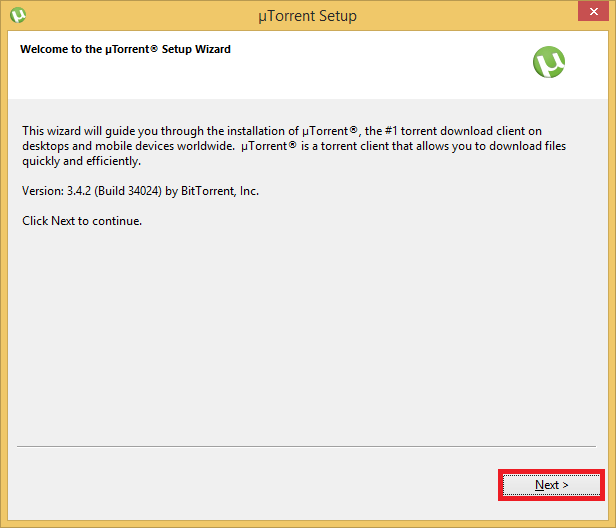The width and height of the screenshot is (616, 528).
Task: Click the "Click Next to continue." text
Action: 82,221
